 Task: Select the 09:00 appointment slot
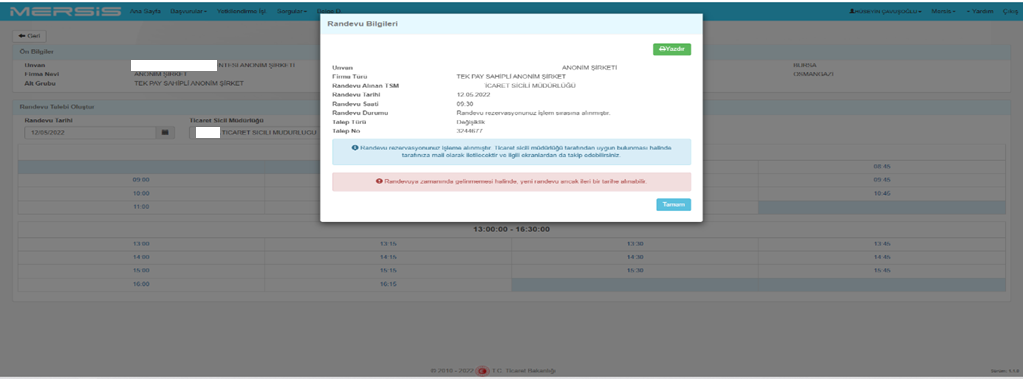(142, 179)
